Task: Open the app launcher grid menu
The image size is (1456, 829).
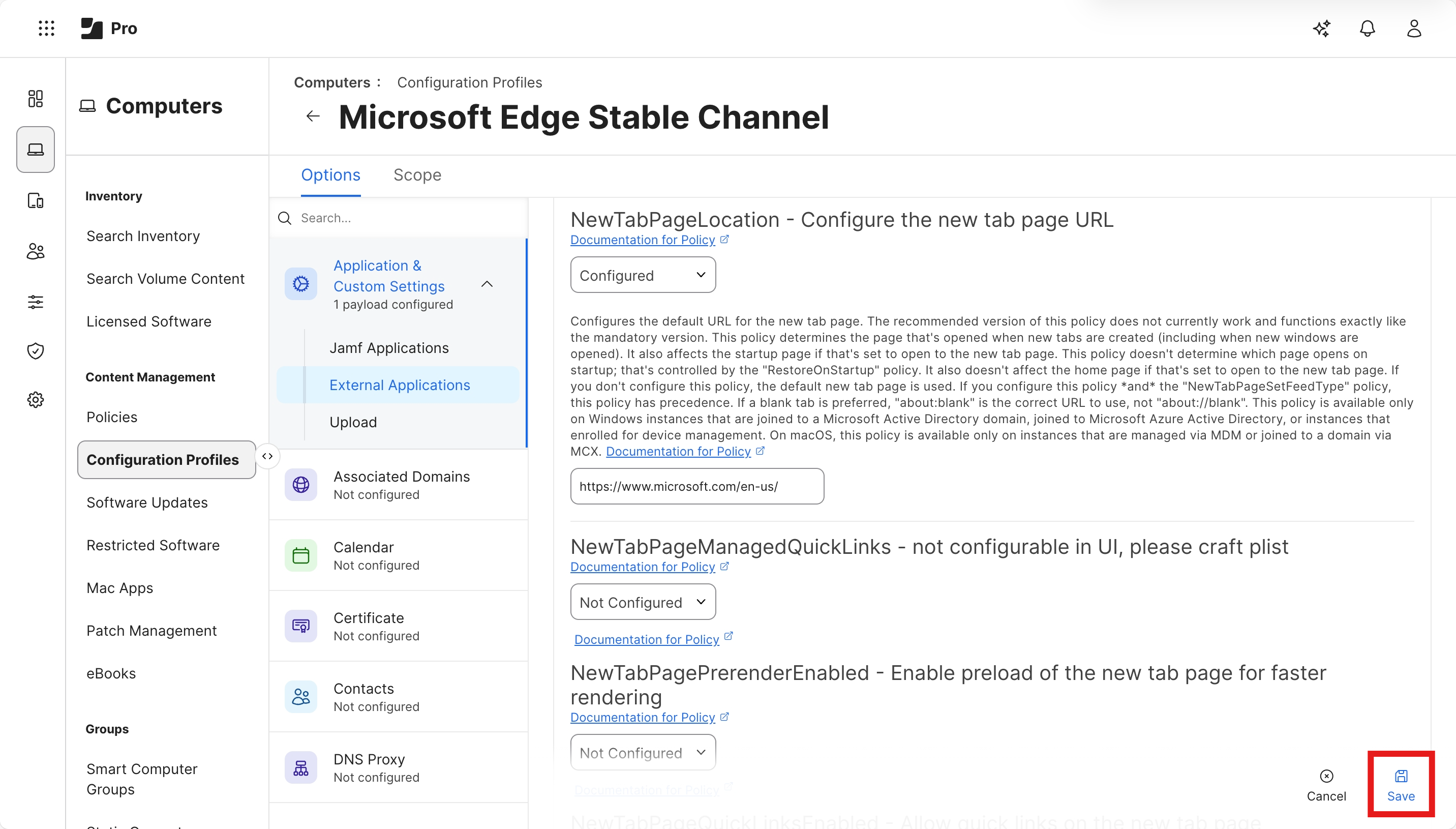Action: (x=46, y=28)
